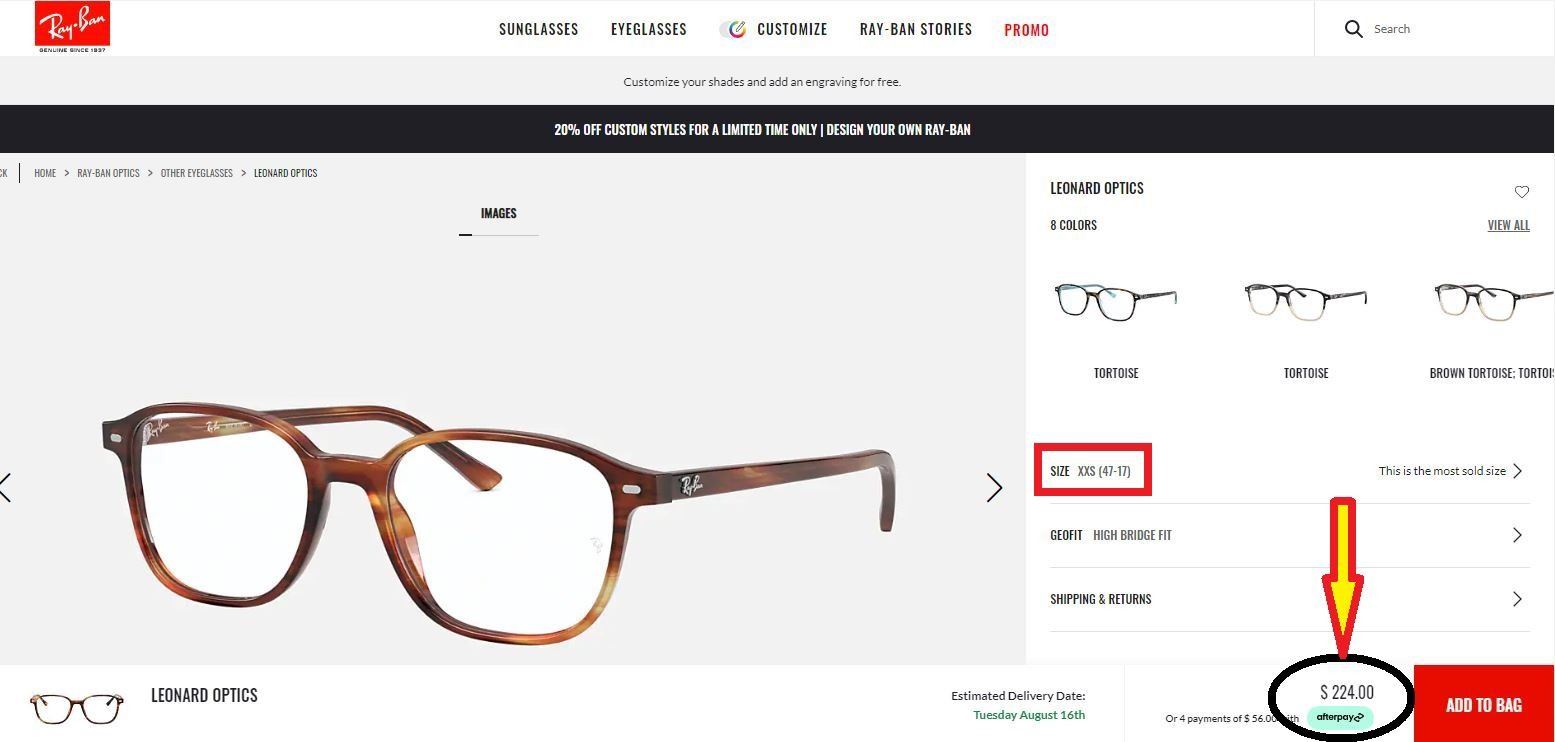Open the Eyeglasses menu

[649, 29]
